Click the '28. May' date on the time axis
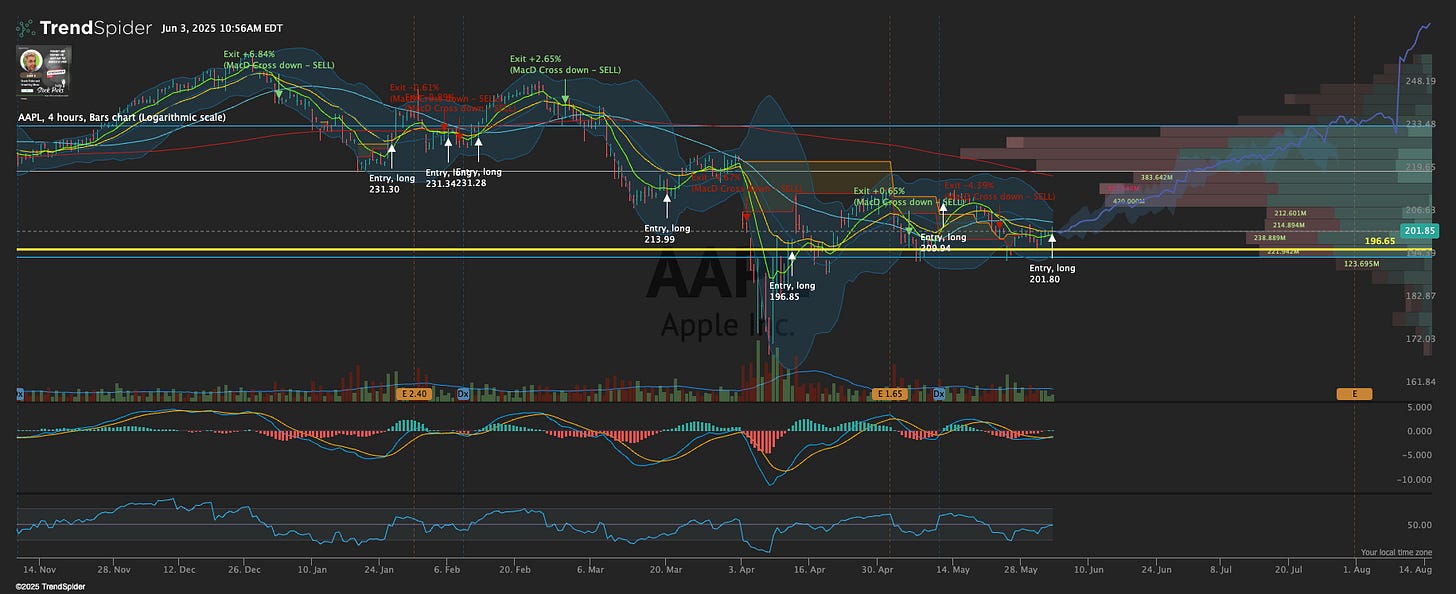This screenshot has width=1456, height=594. 1019,568
